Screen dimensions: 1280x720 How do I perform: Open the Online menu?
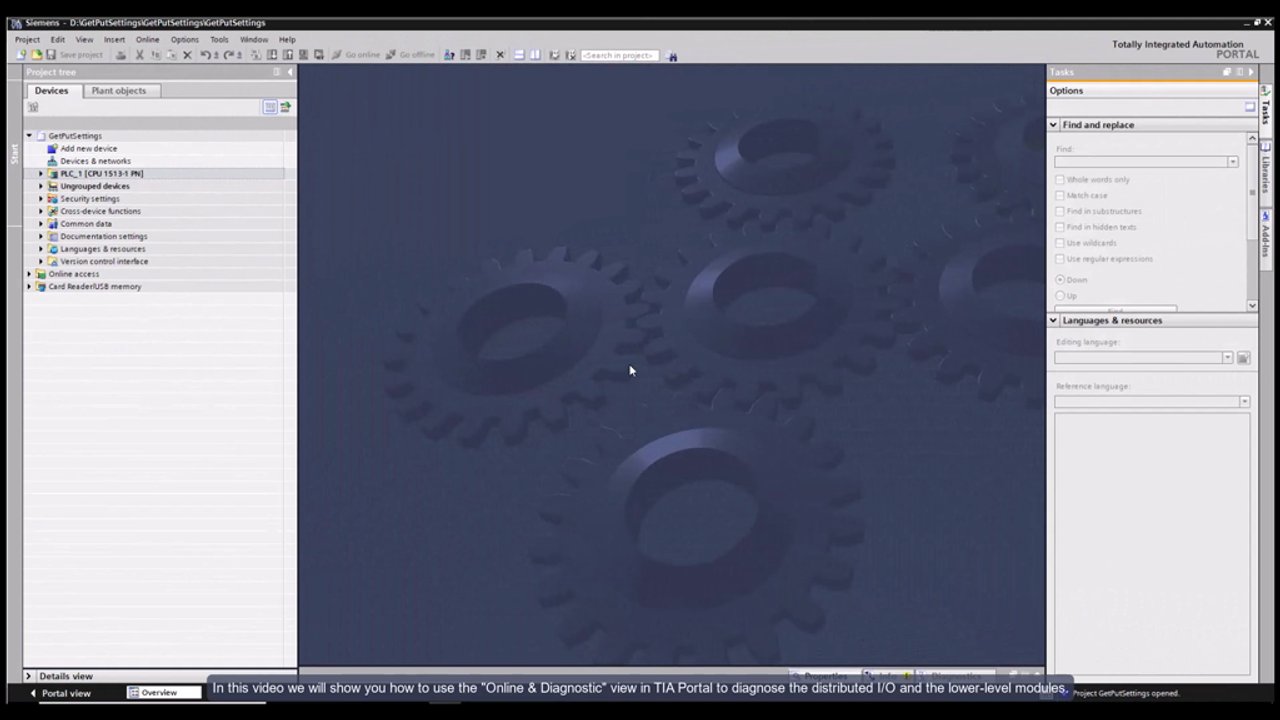click(147, 40)
